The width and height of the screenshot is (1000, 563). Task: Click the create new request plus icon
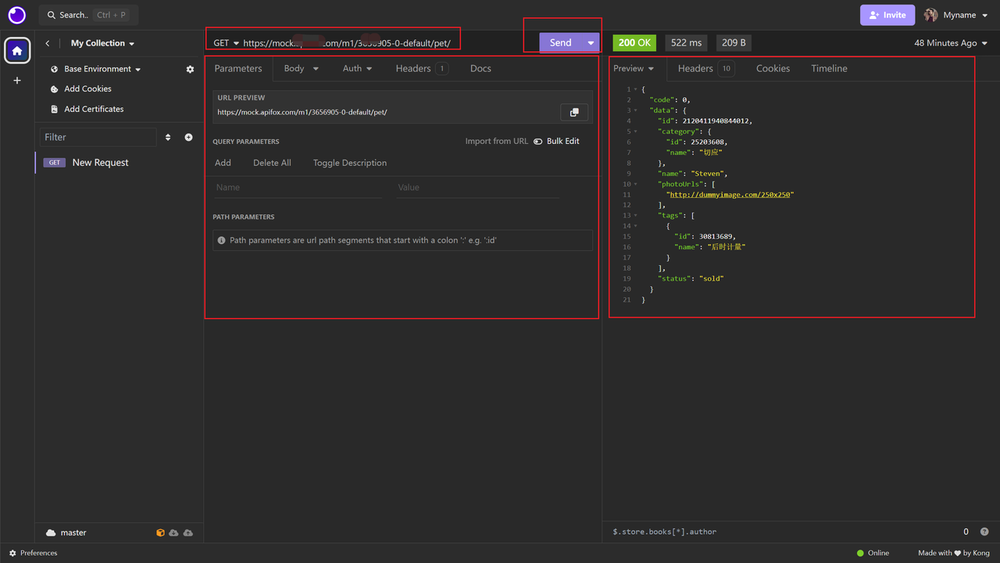click(188, 137)
